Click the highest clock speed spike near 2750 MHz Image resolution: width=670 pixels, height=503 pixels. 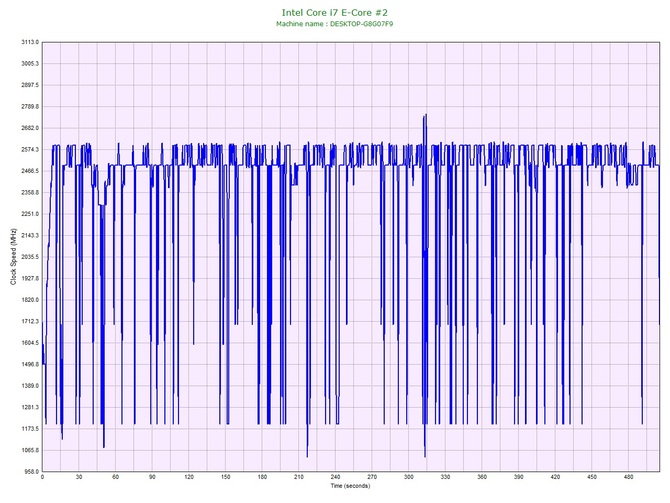[x=425, y=115]
